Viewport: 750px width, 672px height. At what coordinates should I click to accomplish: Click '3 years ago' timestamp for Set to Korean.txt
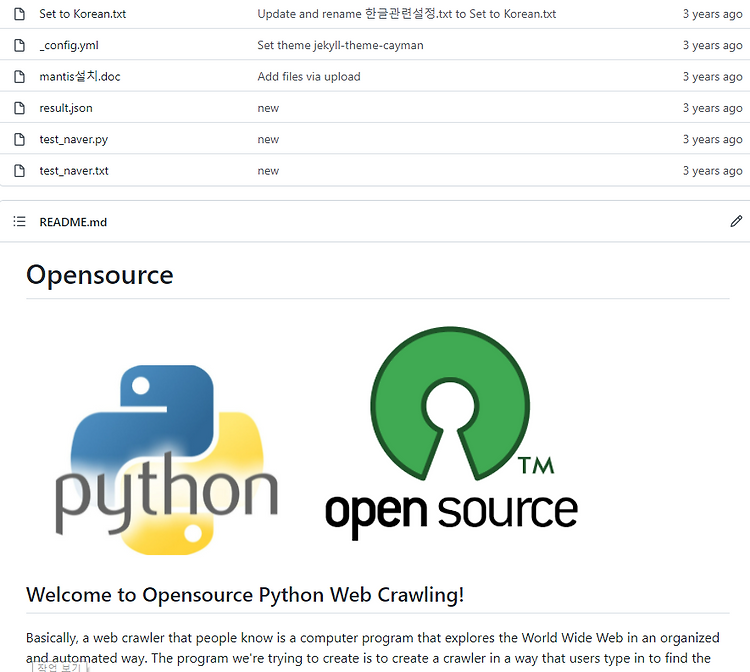point(713,14)
